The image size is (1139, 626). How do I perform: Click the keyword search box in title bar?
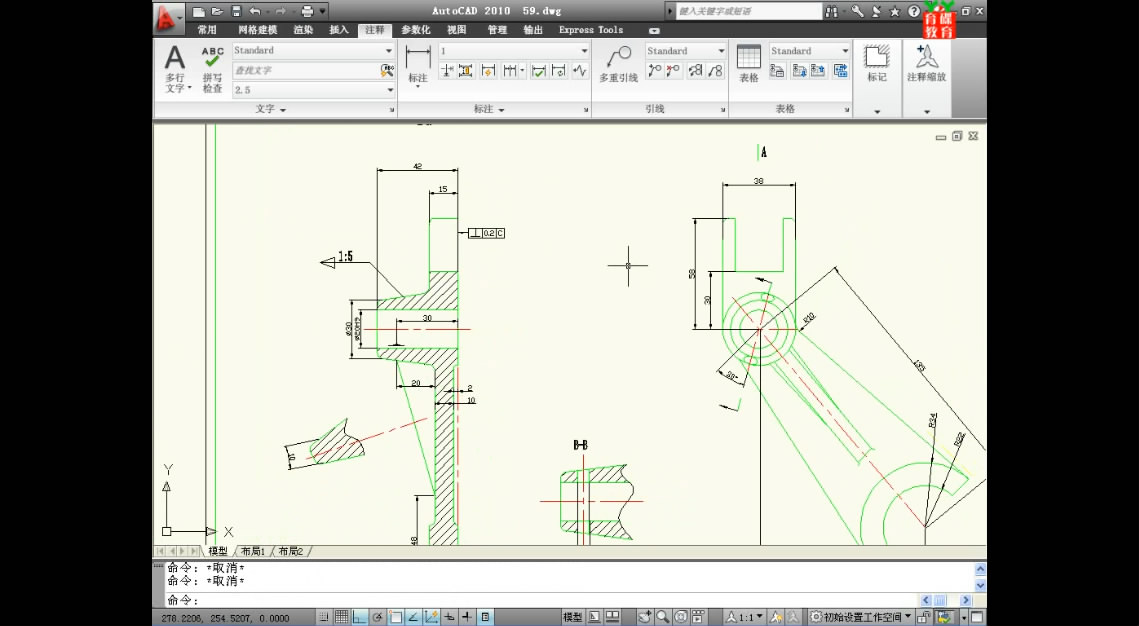[x=748, y=11]
